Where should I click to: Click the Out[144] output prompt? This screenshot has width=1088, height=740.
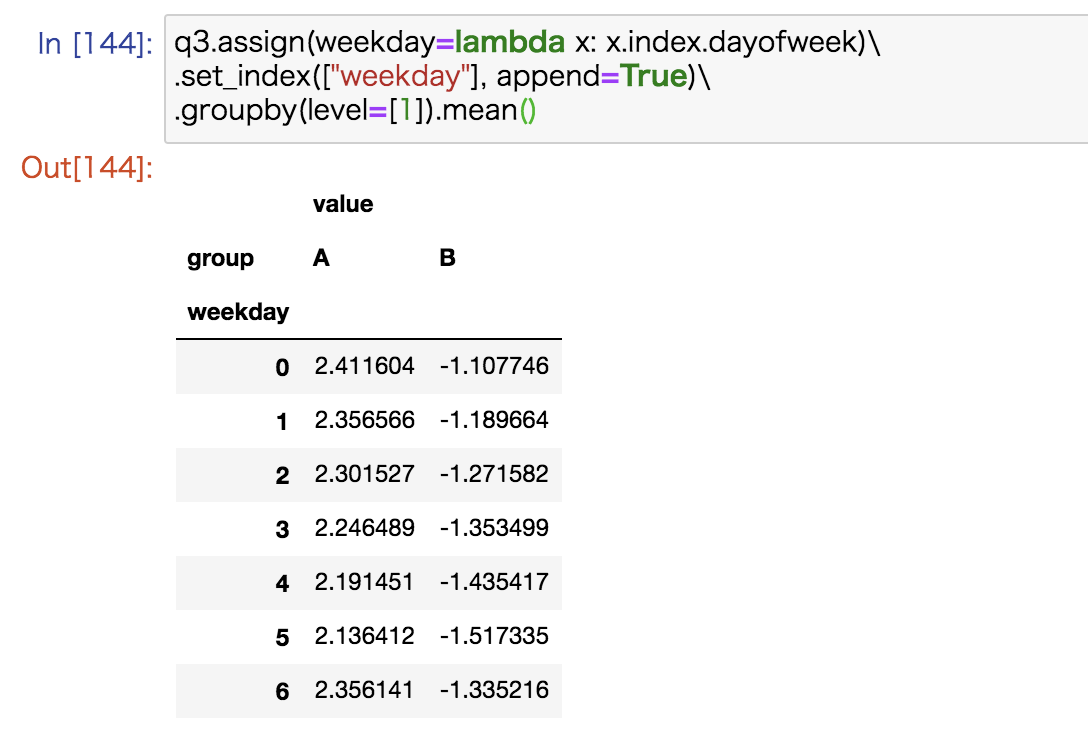click(87, 168)
